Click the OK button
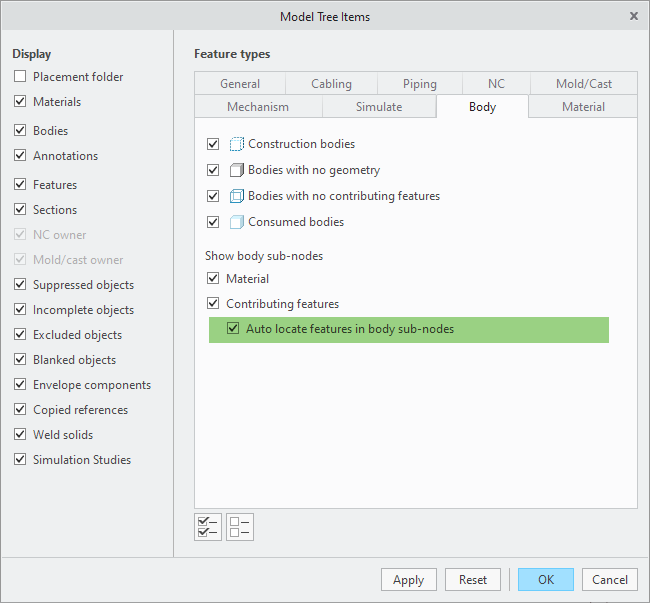Viewport: 650px width, 603px height. pos(545,580)
